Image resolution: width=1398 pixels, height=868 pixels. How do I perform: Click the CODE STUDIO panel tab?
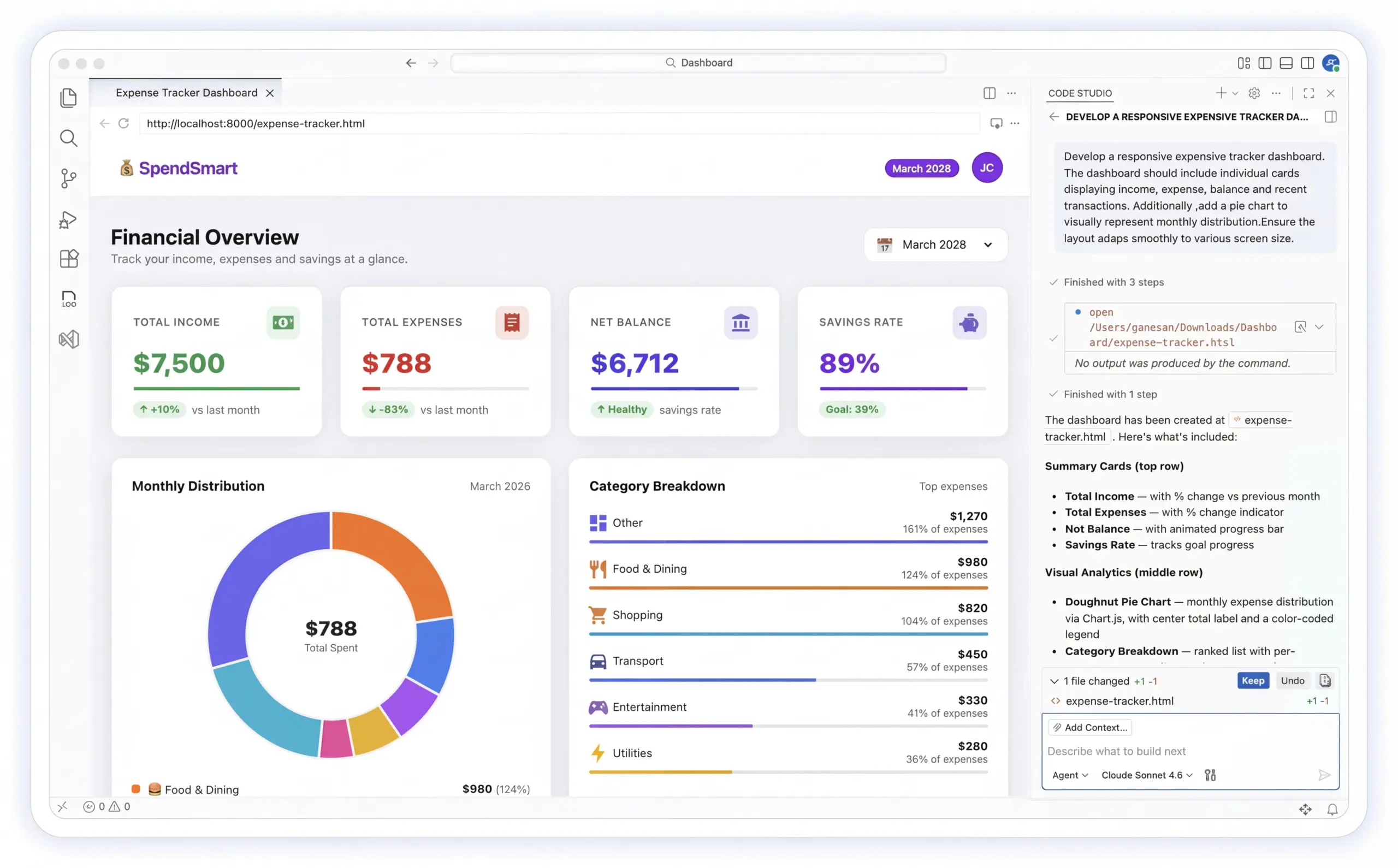1080,93
